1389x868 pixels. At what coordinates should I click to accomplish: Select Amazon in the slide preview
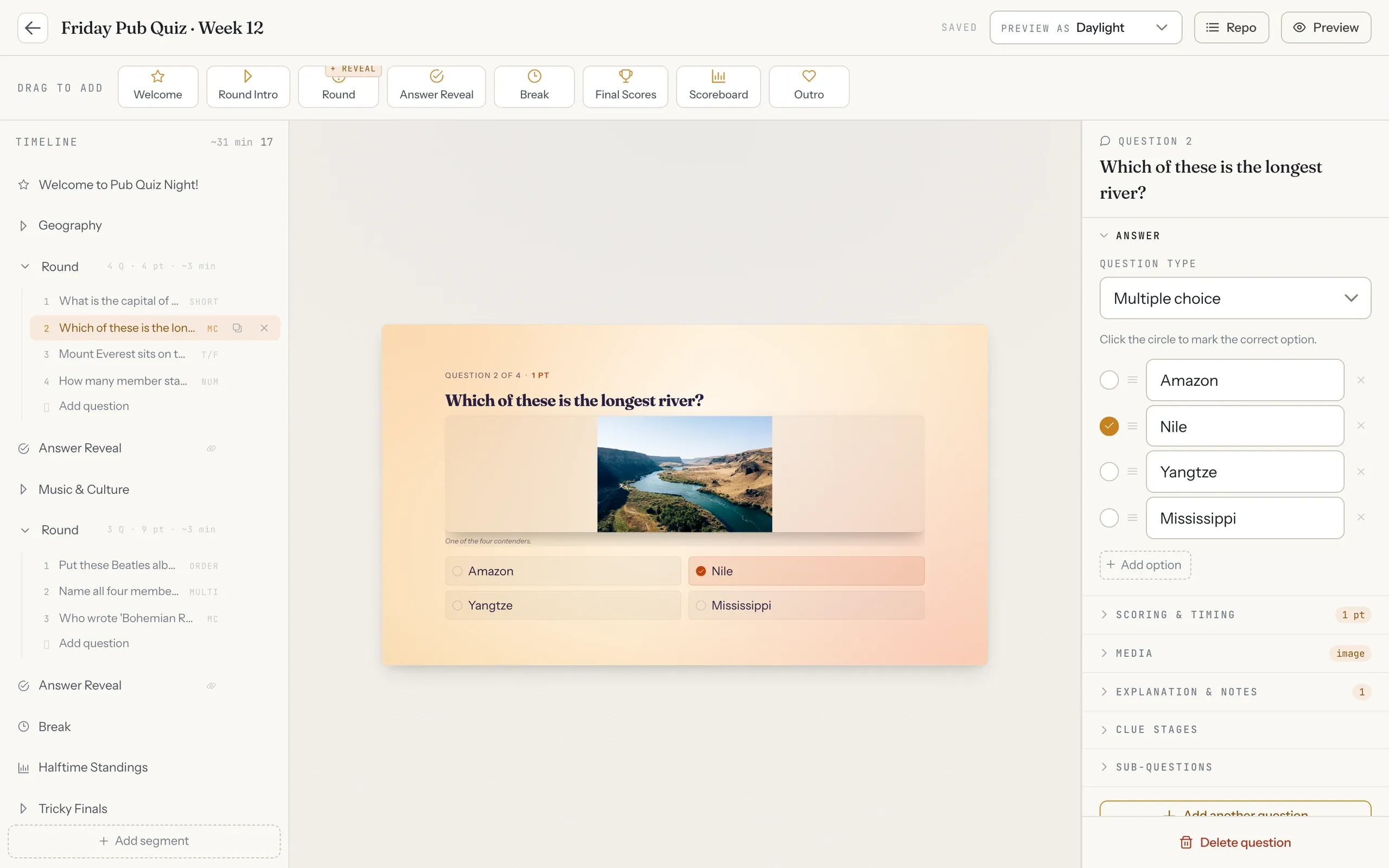(563, 571)
